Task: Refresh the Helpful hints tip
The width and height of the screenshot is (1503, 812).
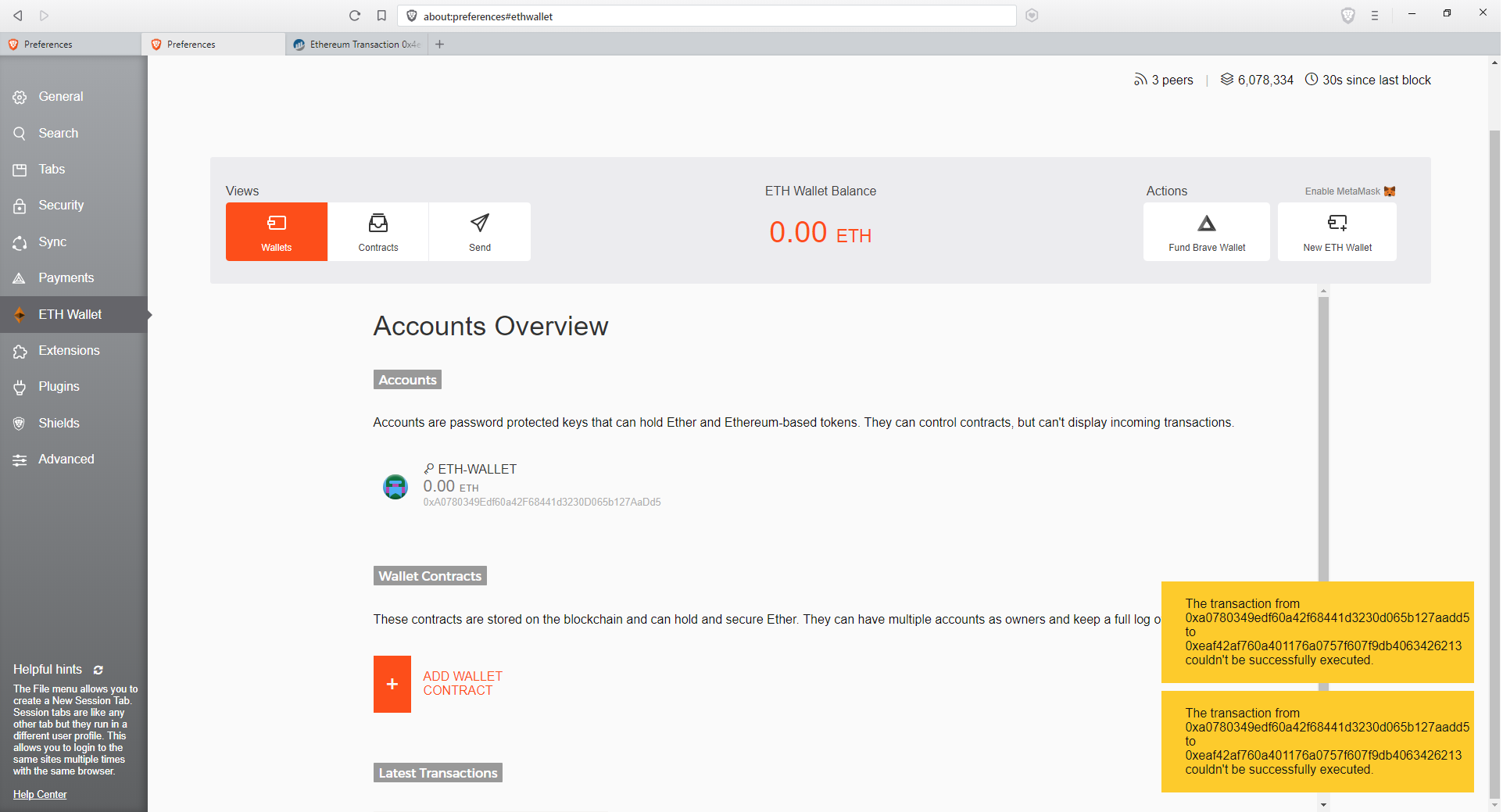Action: [x=98, y=670]
